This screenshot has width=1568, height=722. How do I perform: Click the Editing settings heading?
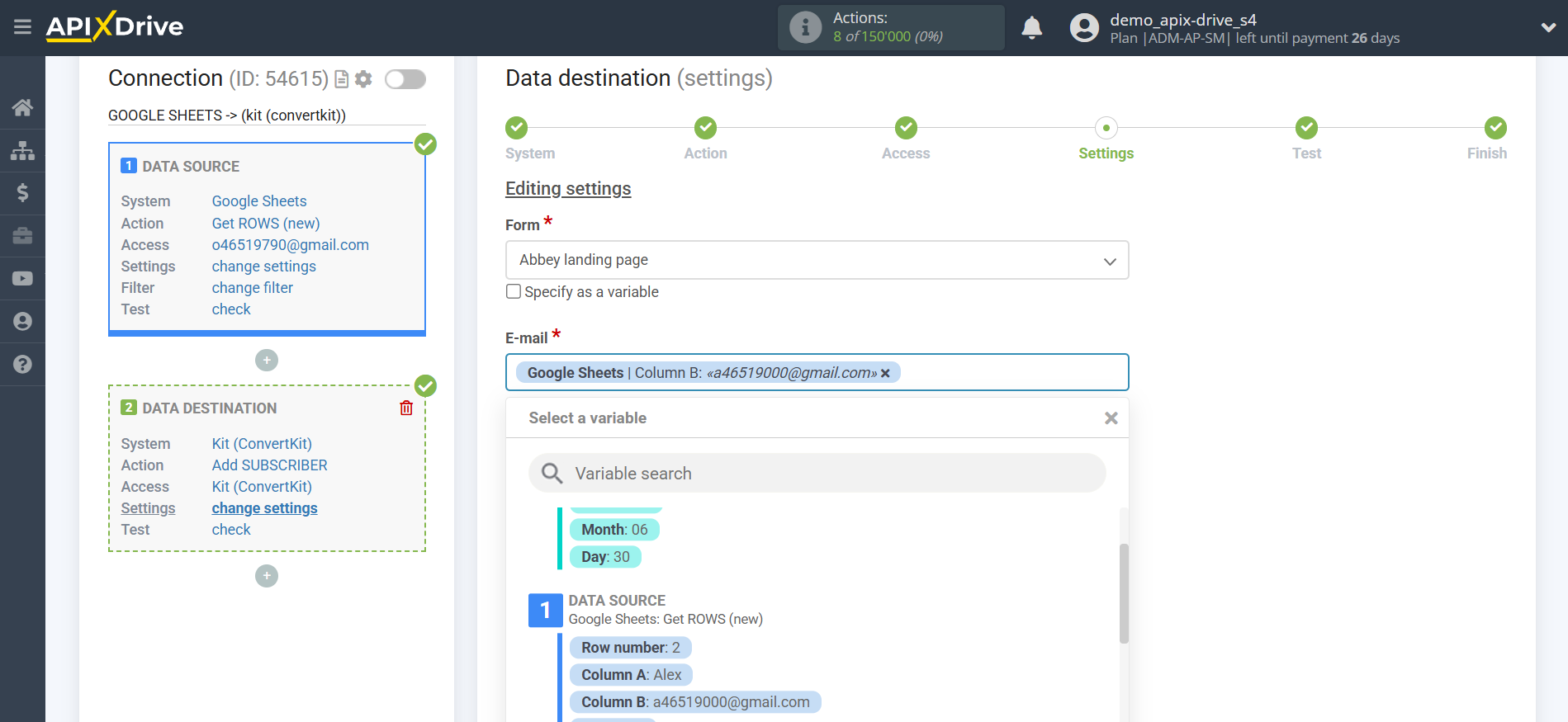tap(568, 189)
